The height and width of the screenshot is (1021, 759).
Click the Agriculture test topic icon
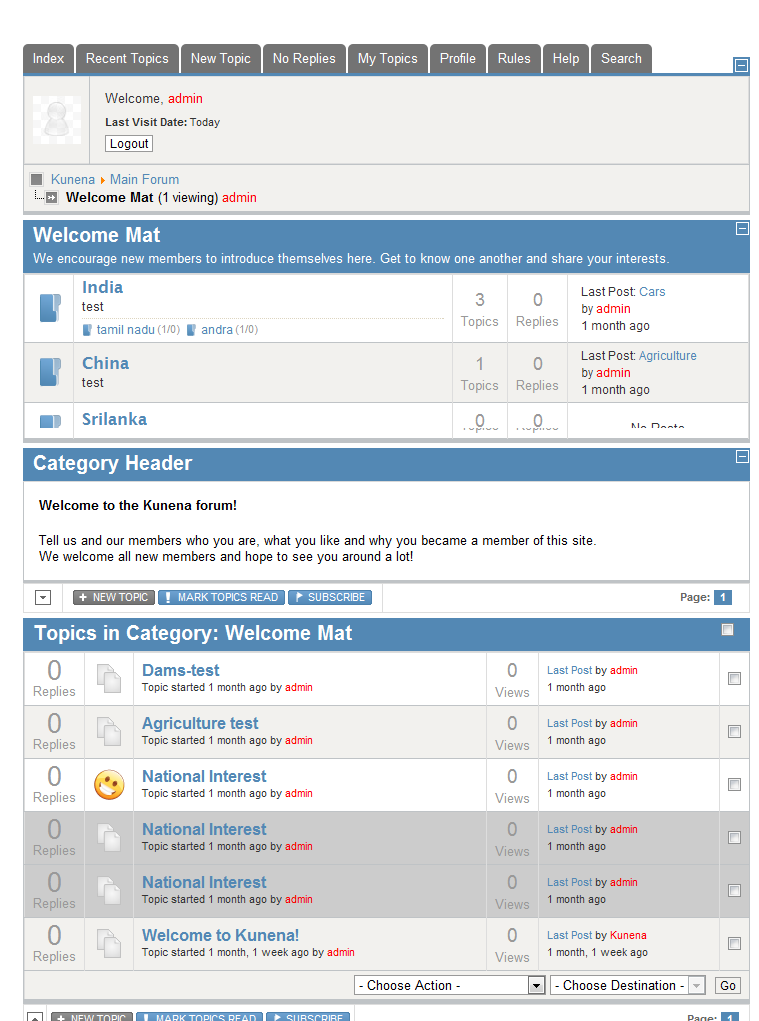109,732
